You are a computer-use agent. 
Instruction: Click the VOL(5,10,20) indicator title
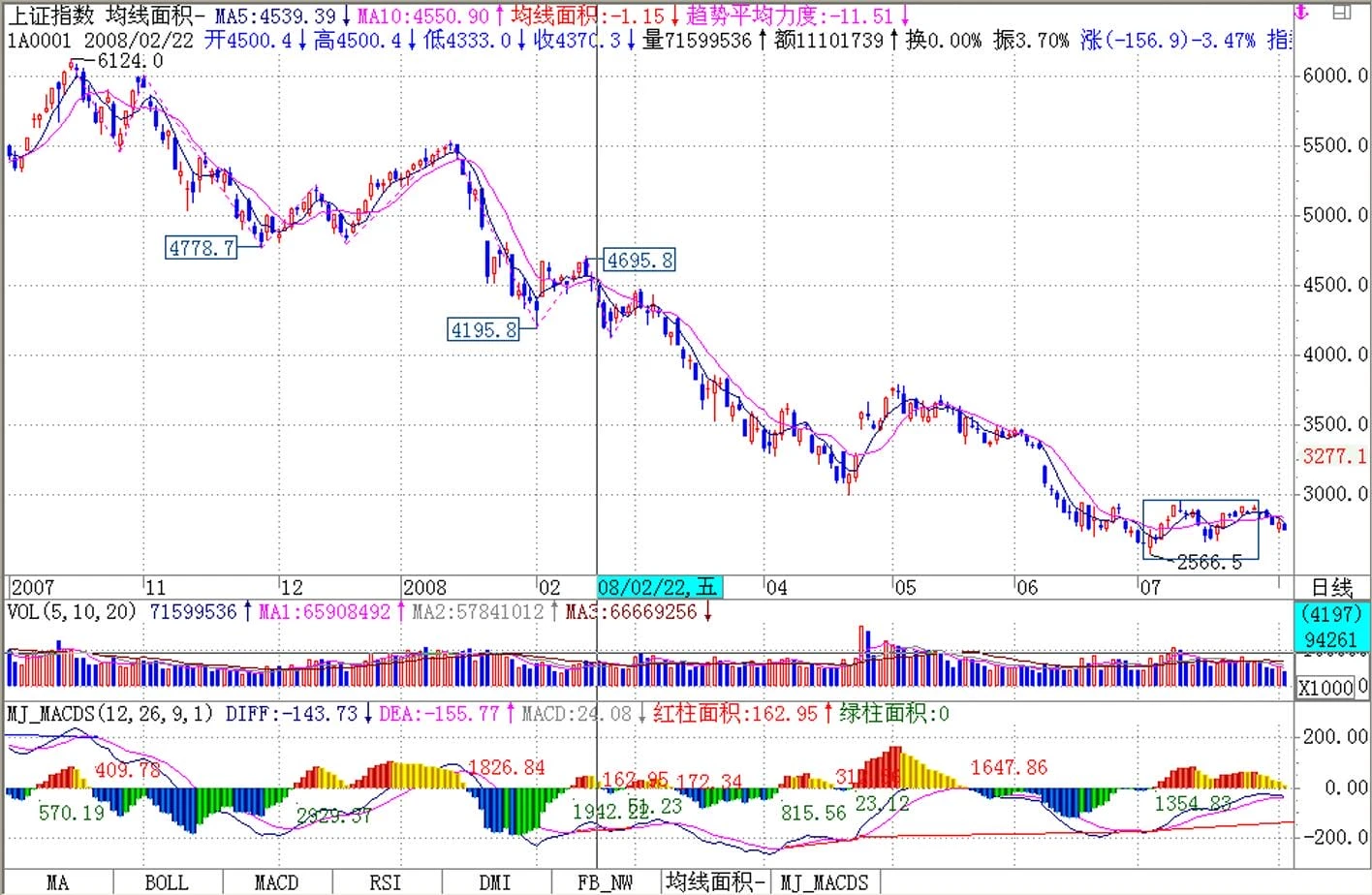pyautogui.click(x=72, y=612)
